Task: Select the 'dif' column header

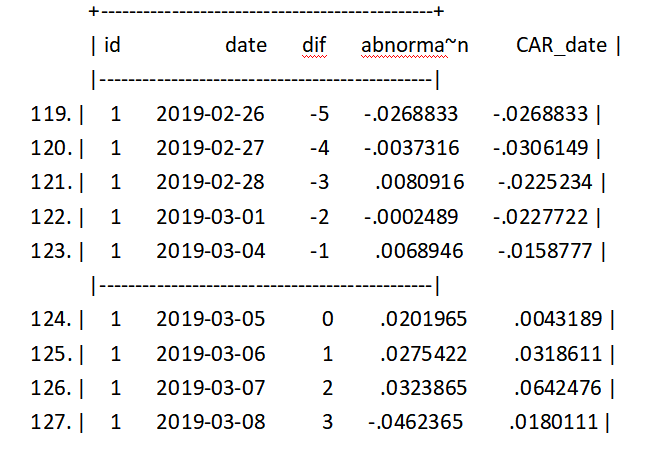Action: coord(314,45)
